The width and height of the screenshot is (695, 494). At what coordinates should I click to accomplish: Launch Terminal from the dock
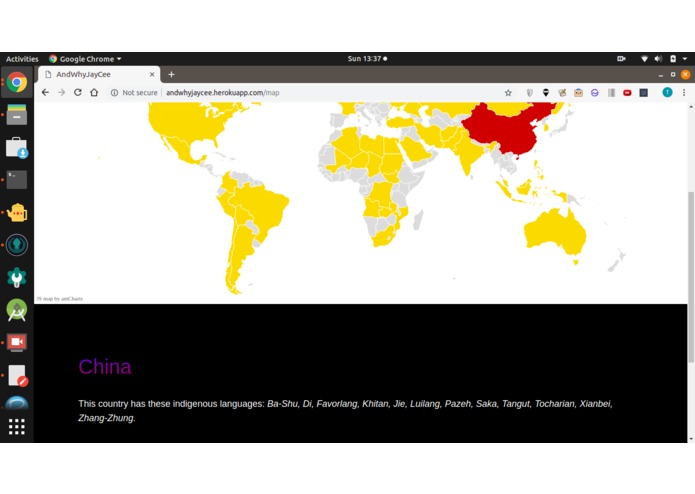[16, 179]
